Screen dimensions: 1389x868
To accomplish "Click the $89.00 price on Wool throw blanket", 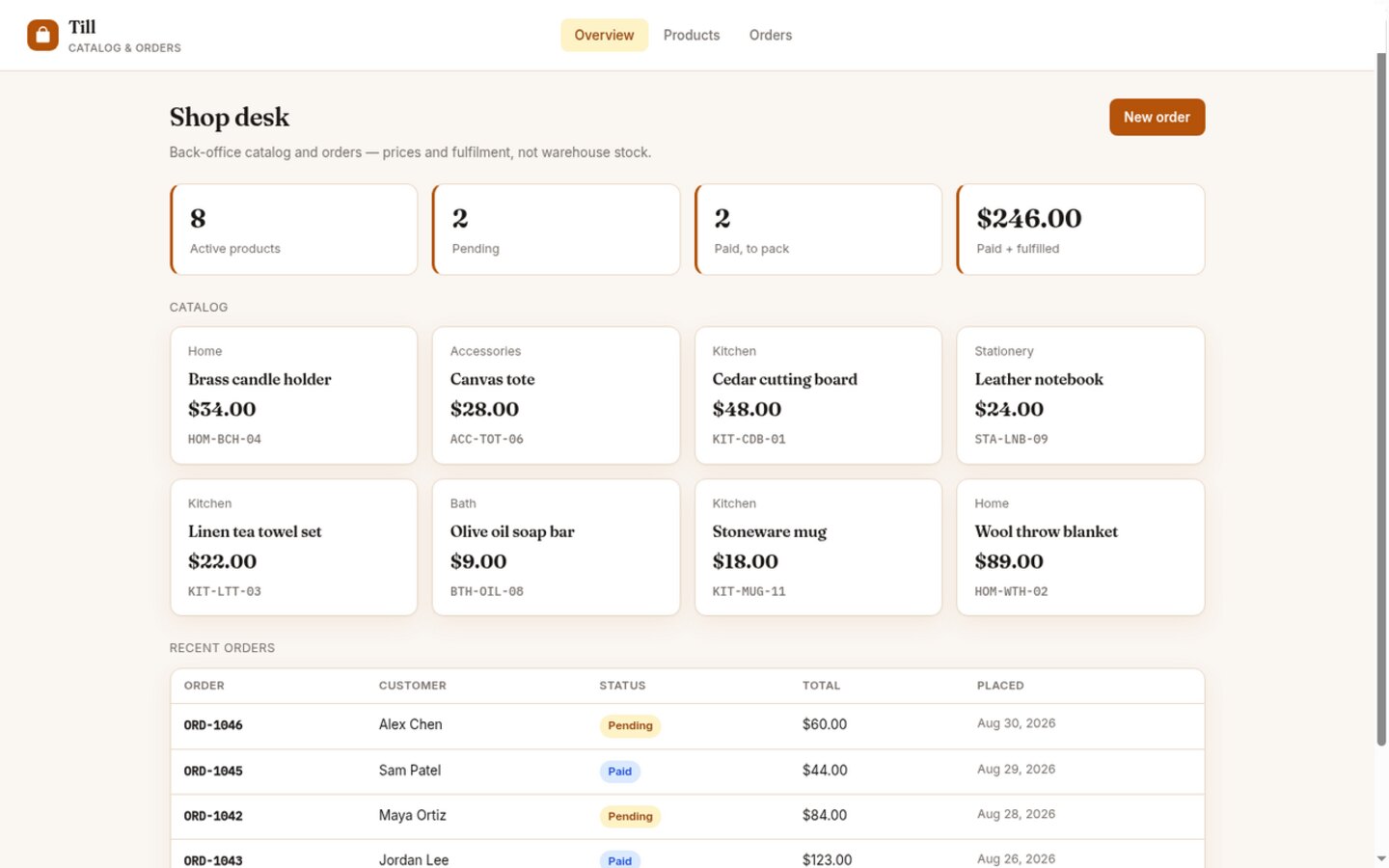I will coord(1009,561).
